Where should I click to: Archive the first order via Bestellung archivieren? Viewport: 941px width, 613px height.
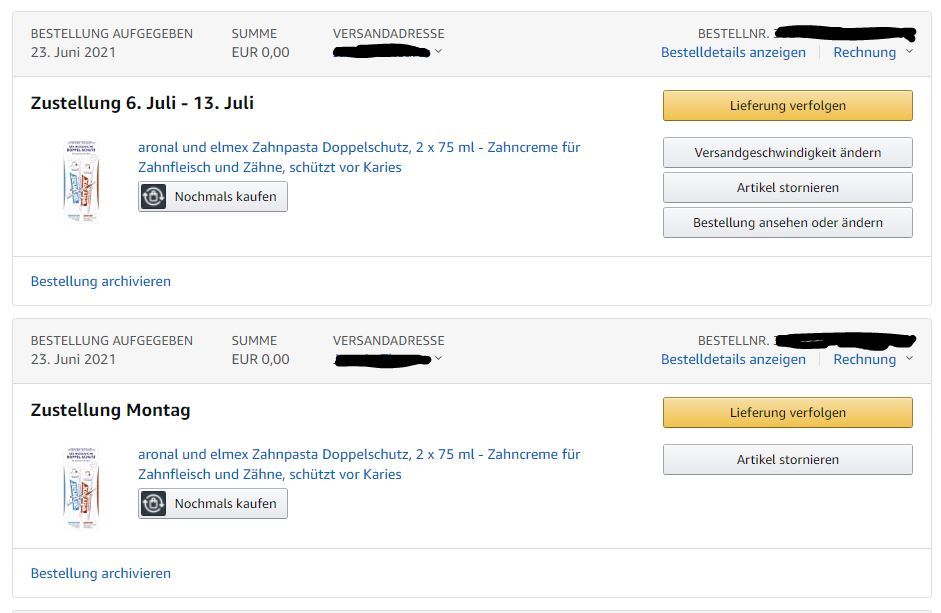101,281
